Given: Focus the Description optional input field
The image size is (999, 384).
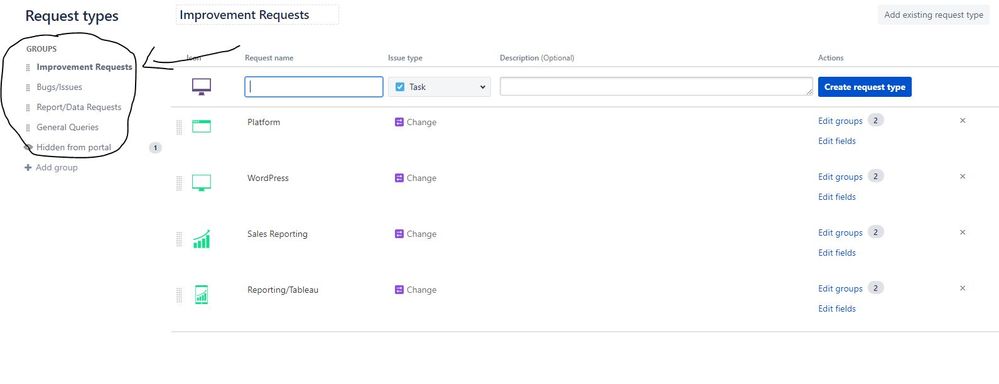Looking at the screenshot, I should [656, 87].
